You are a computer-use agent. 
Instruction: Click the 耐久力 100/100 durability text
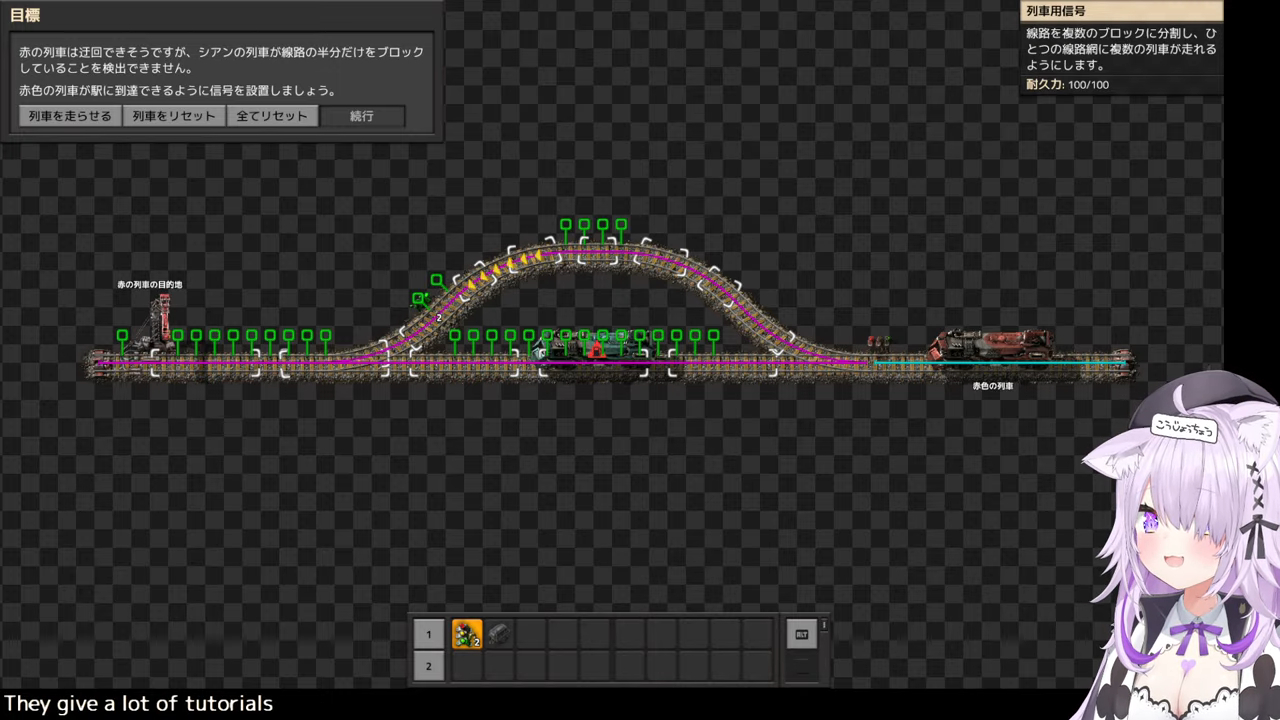pyautogui.click(x=1067, y=84)
